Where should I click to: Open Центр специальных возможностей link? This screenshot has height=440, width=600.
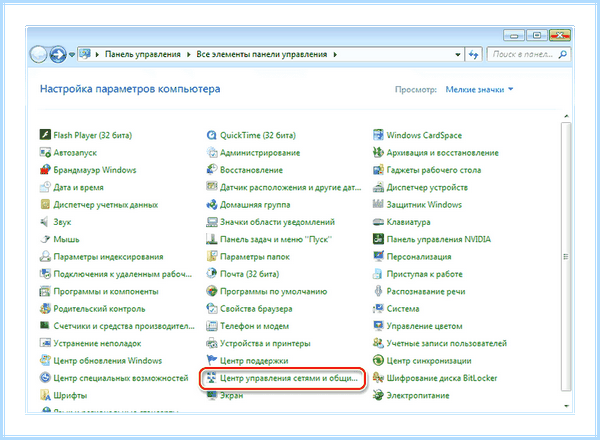pyautogui.click(x=121, y=378)
